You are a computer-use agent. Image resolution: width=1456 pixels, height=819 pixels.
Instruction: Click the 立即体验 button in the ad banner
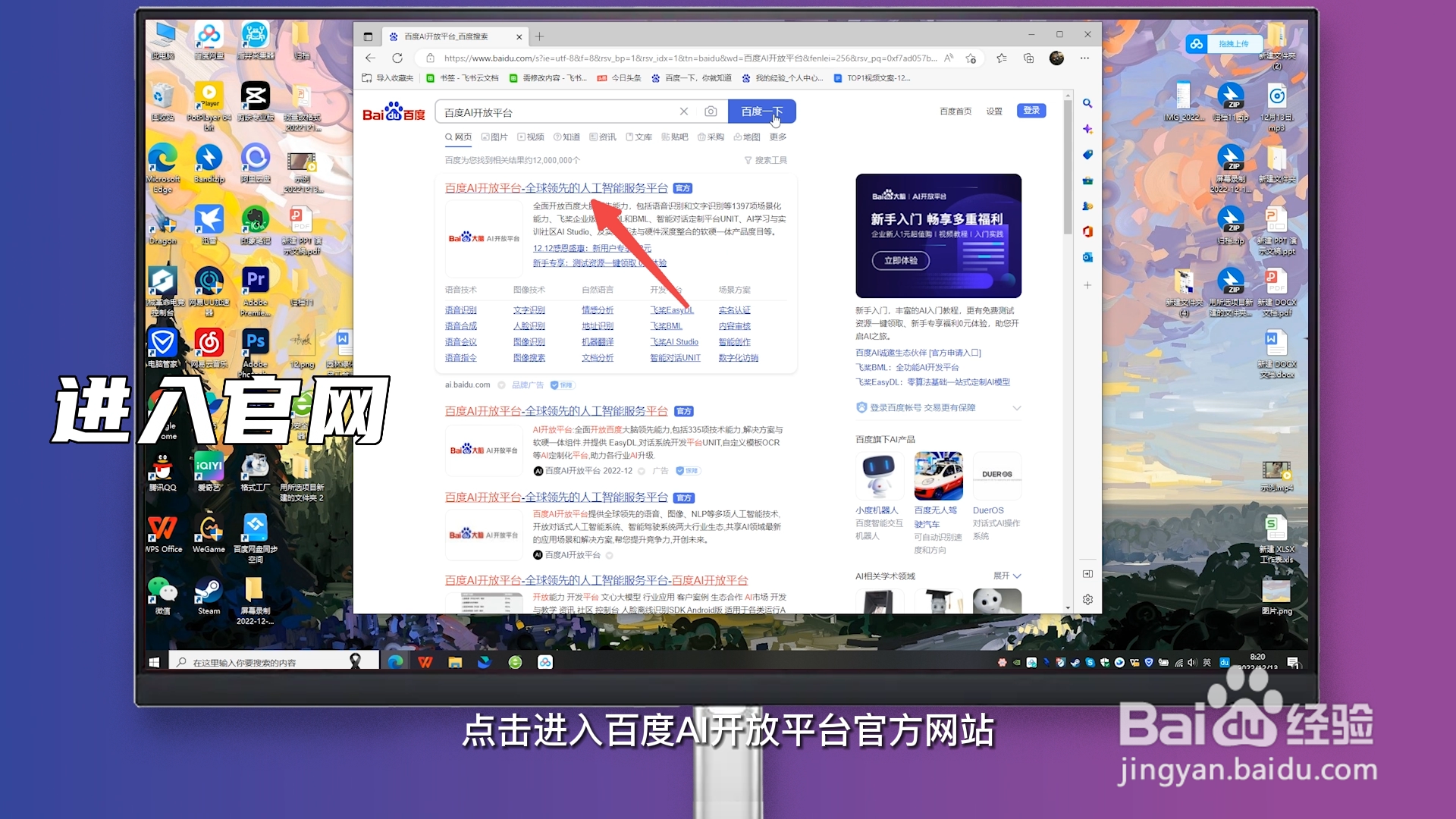coord(899,259)
